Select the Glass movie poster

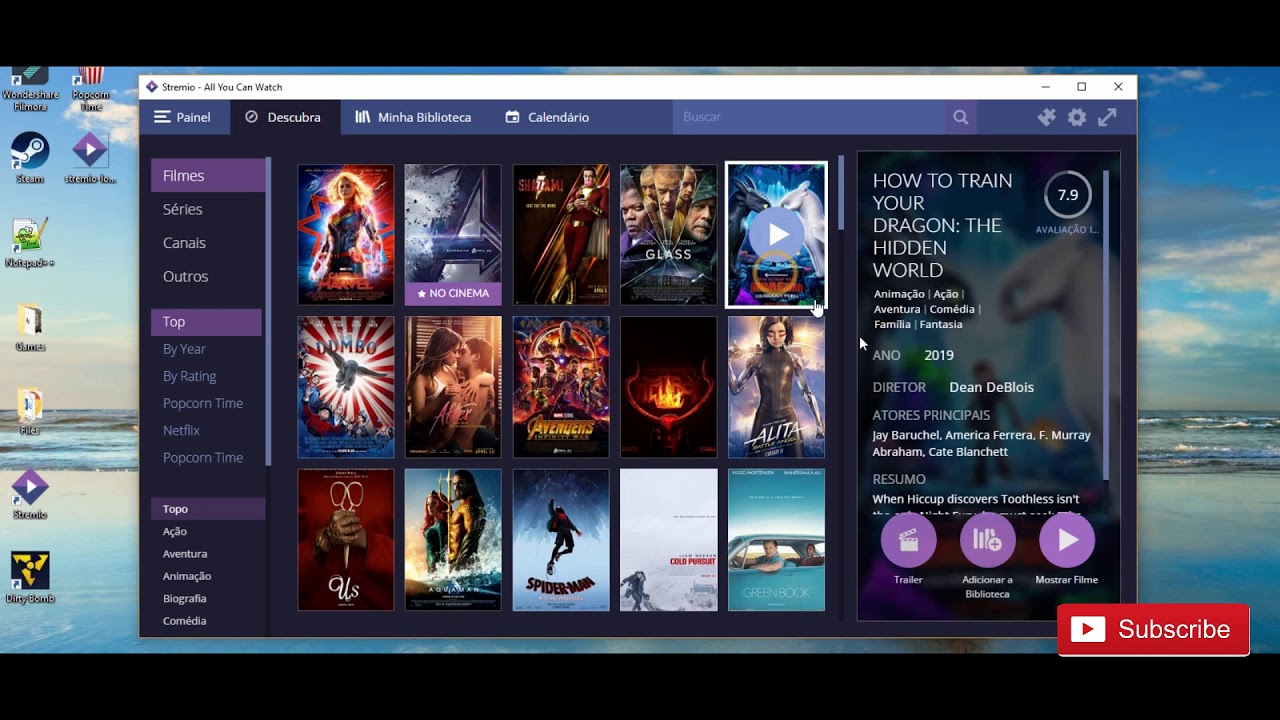click(x=669, y=235)
